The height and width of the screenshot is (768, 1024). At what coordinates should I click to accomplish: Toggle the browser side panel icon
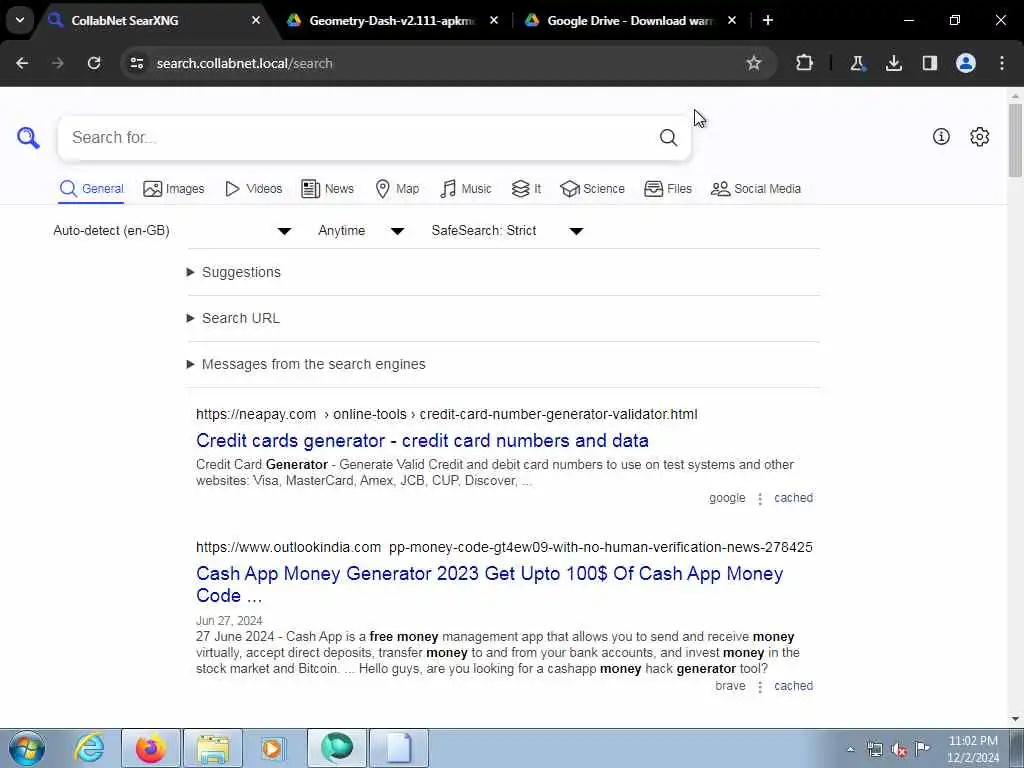pos(929,63)
